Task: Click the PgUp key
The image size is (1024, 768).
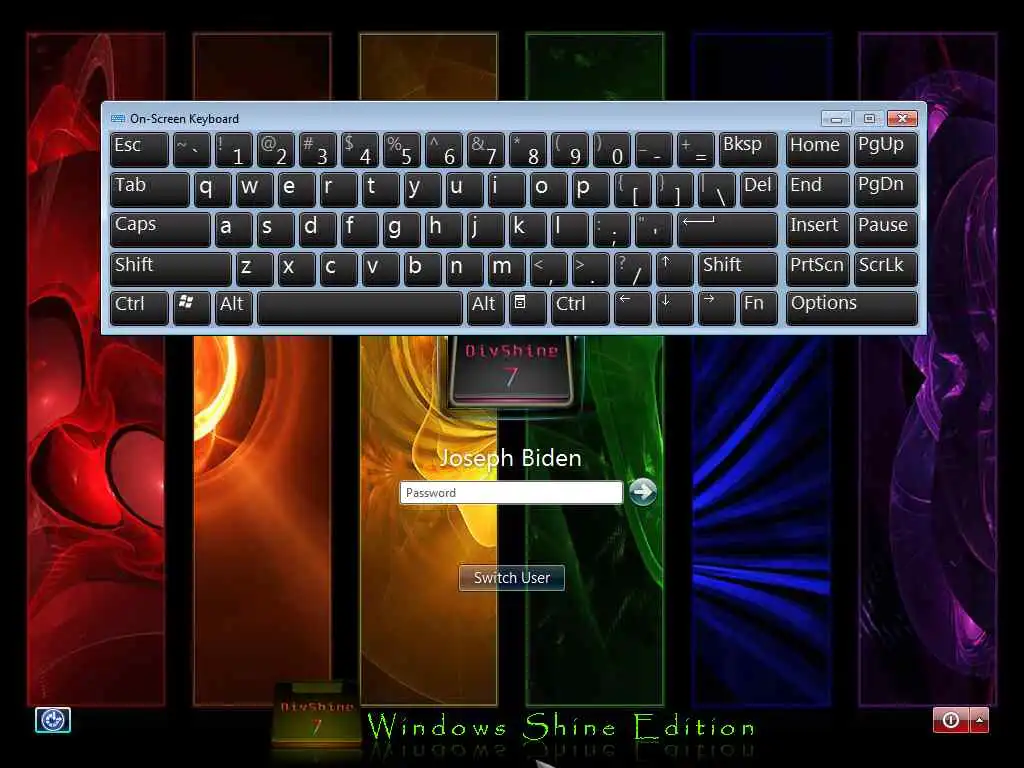Action: pyautogui.click(x=886, y=150)
